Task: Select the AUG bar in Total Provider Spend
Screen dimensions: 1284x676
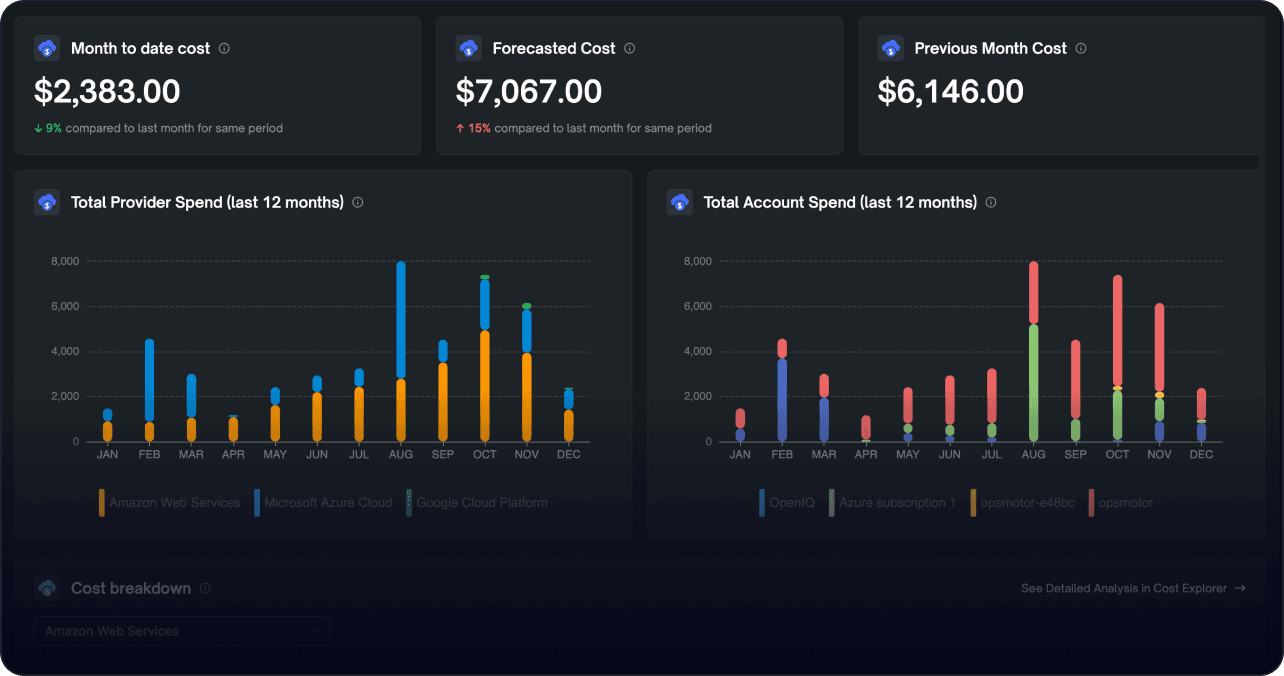Action: click(401, 352)
